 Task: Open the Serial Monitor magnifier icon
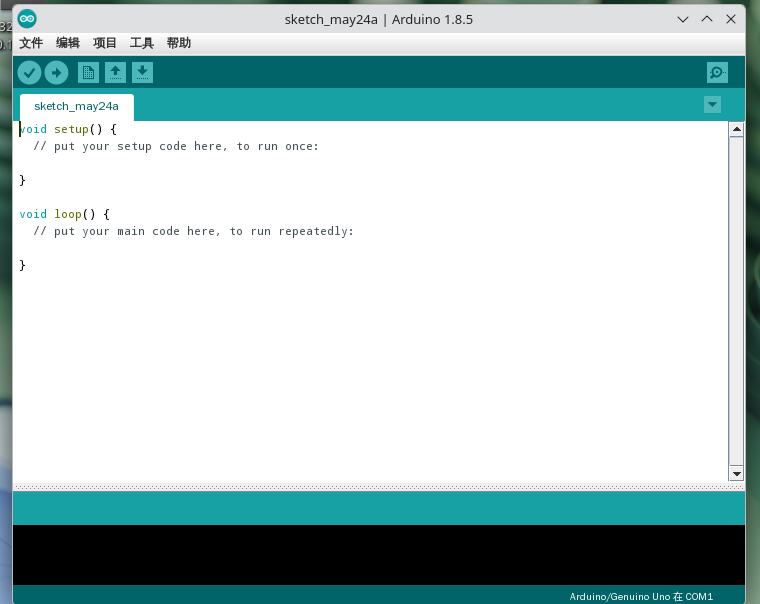pos(717,73)
